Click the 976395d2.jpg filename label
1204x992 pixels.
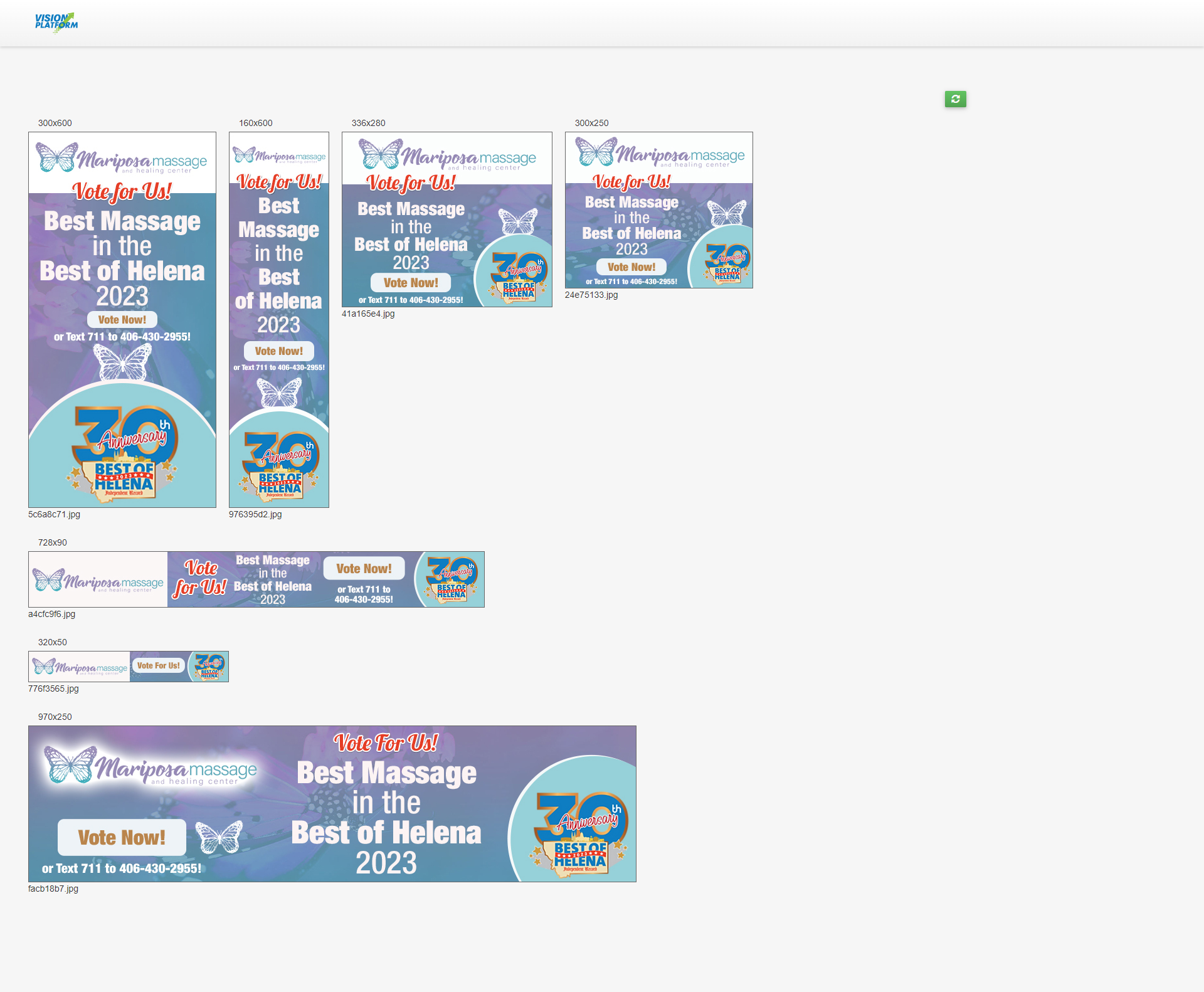coord(255,514)
